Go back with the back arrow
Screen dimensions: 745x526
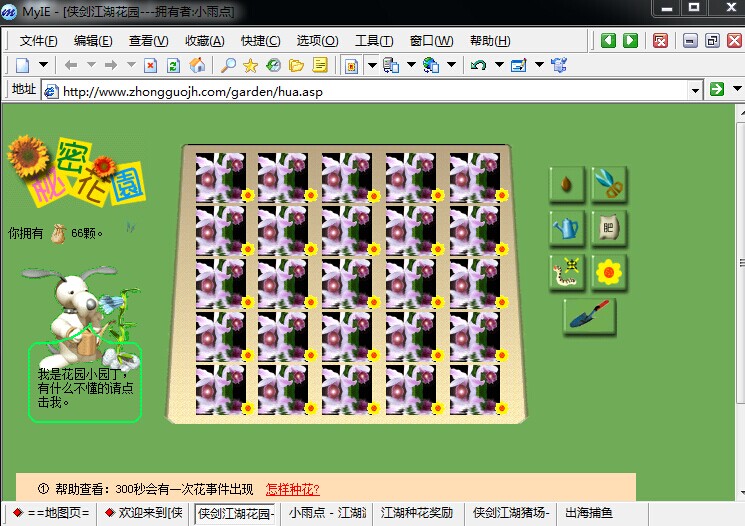point(71,65)
